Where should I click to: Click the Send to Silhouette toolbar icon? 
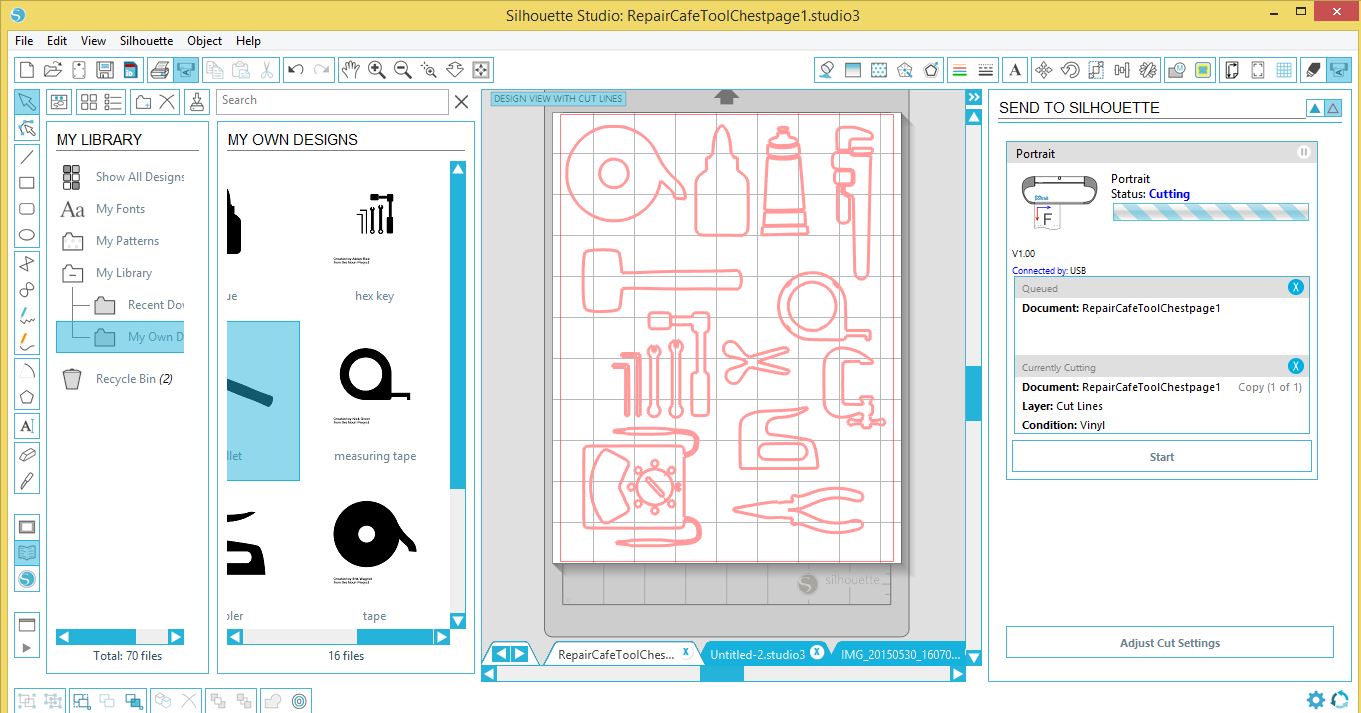click(185, 70)
